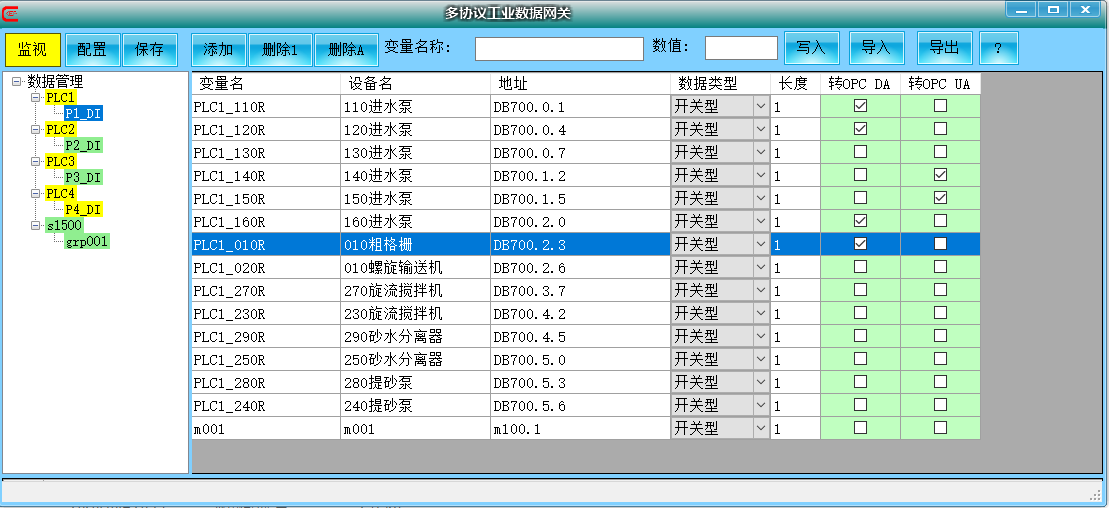Image resolution: width=1109 pixels, height=508 pixels.
Task: Collapse the PLC1 tree node
Action: [x=35, y=98]
